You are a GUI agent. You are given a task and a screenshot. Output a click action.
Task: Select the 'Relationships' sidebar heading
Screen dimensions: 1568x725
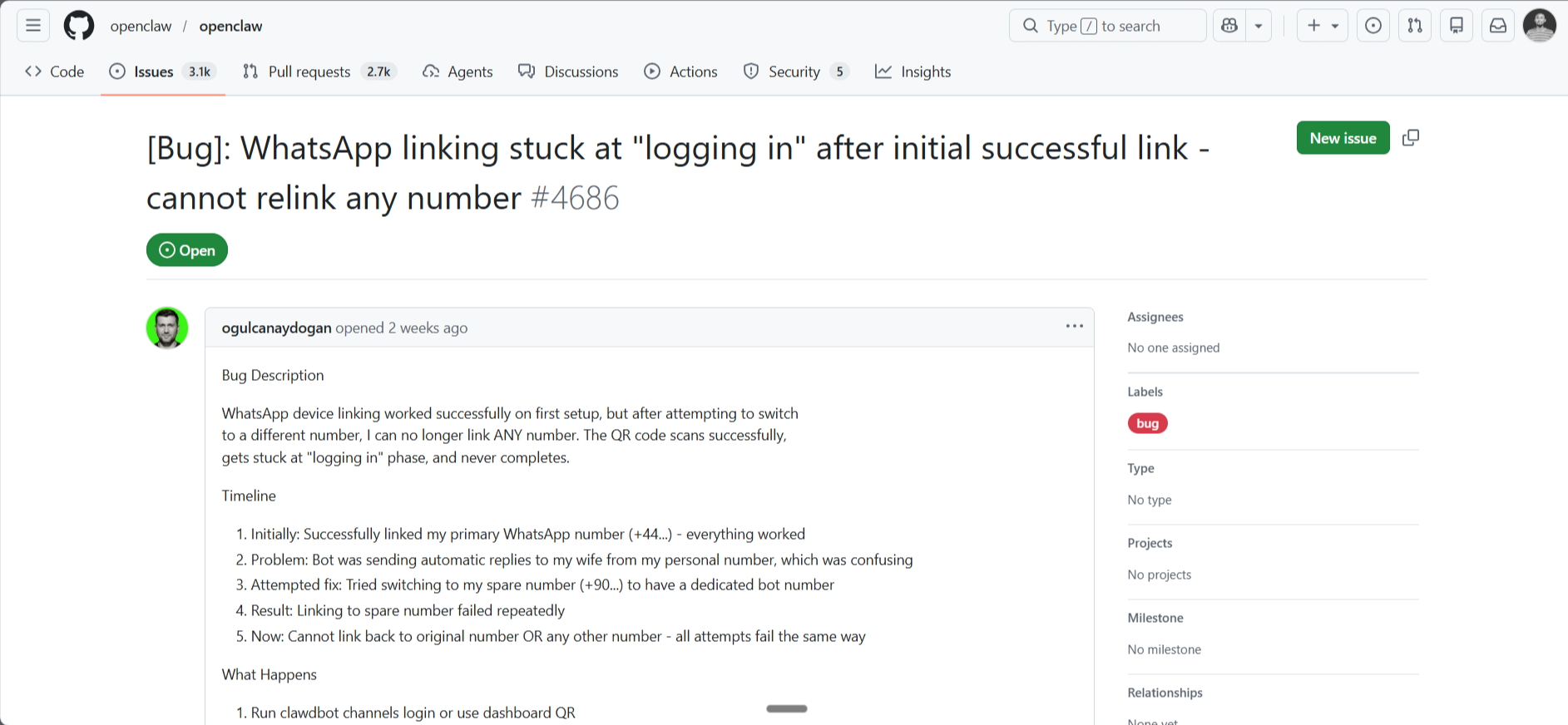click(1165, 693)
